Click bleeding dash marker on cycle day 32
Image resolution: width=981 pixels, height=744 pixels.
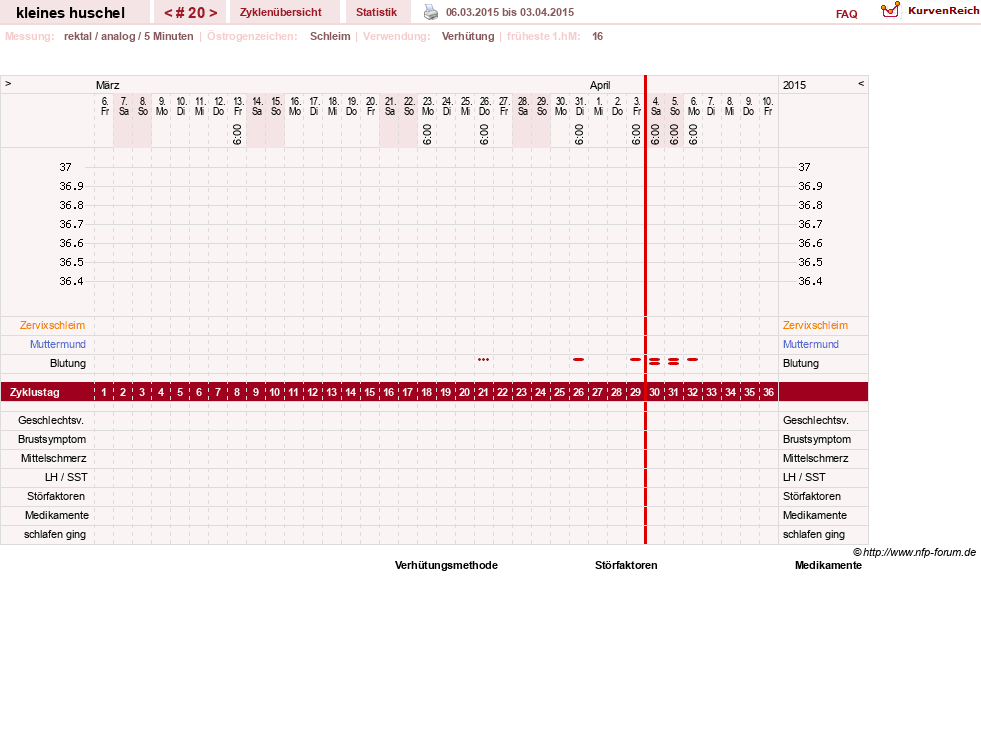coord(693,360)
